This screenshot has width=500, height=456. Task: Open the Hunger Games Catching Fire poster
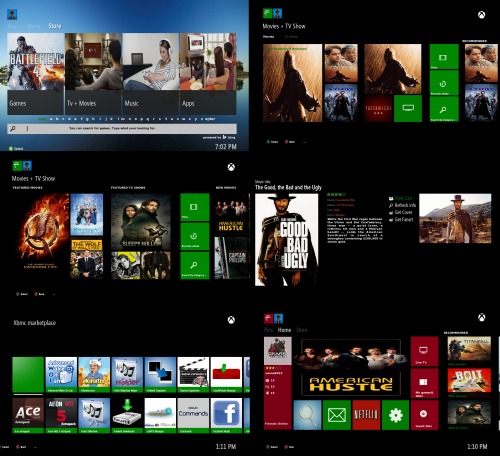(41, 236)
